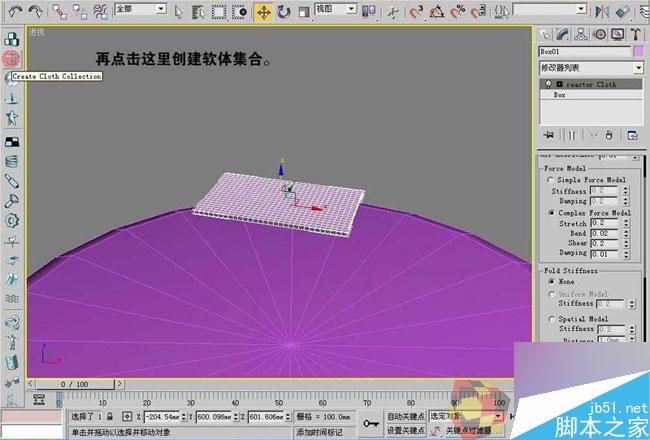Click the Stretch value spinner arrows
The image size is (650, 440).
626,223
